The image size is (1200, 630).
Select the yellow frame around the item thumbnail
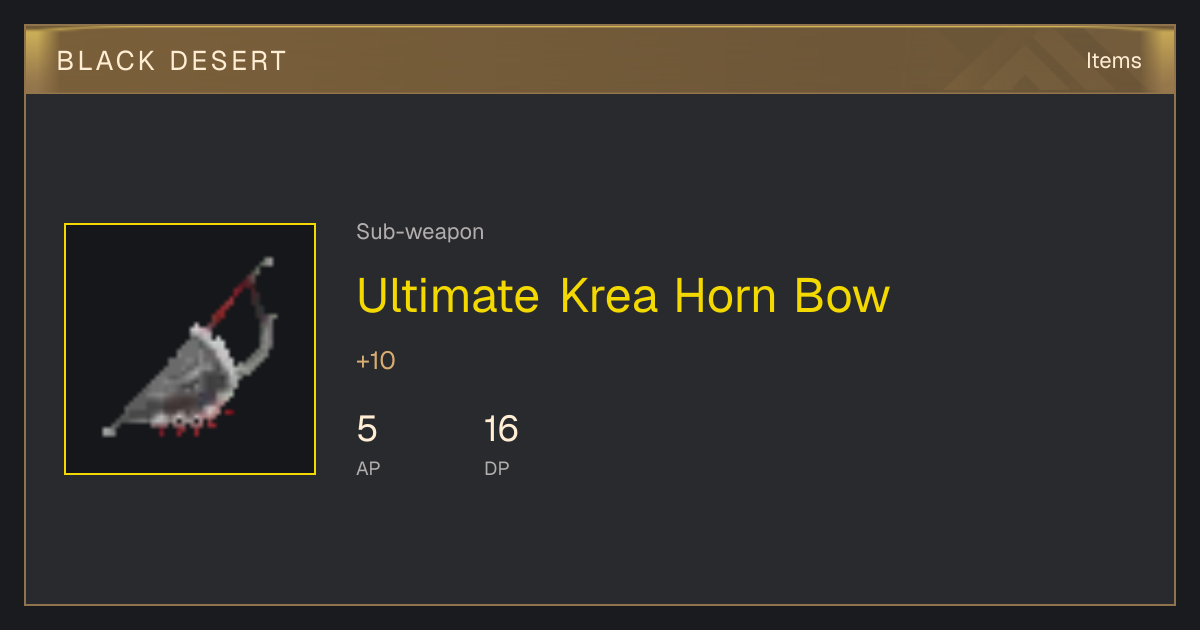tap(190, 349)
